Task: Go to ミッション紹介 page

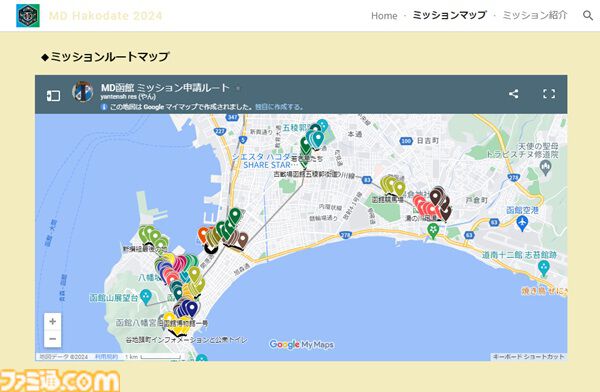Action: tap(535, 15)
